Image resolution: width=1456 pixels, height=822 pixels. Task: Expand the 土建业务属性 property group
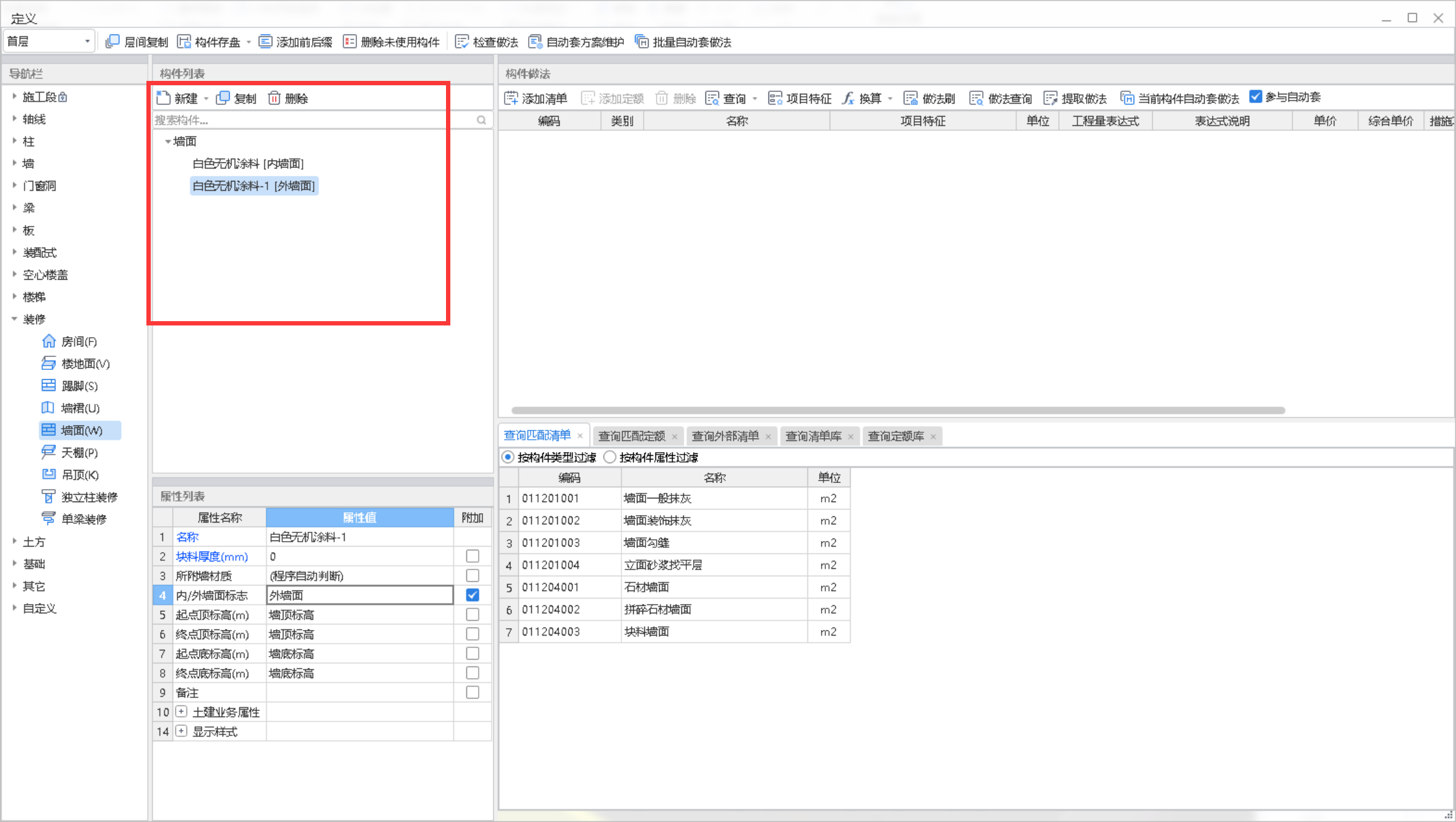click(181, 711)
